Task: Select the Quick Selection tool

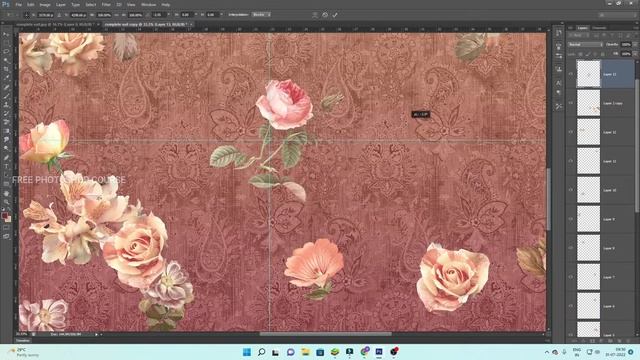Action: [6, 60]
